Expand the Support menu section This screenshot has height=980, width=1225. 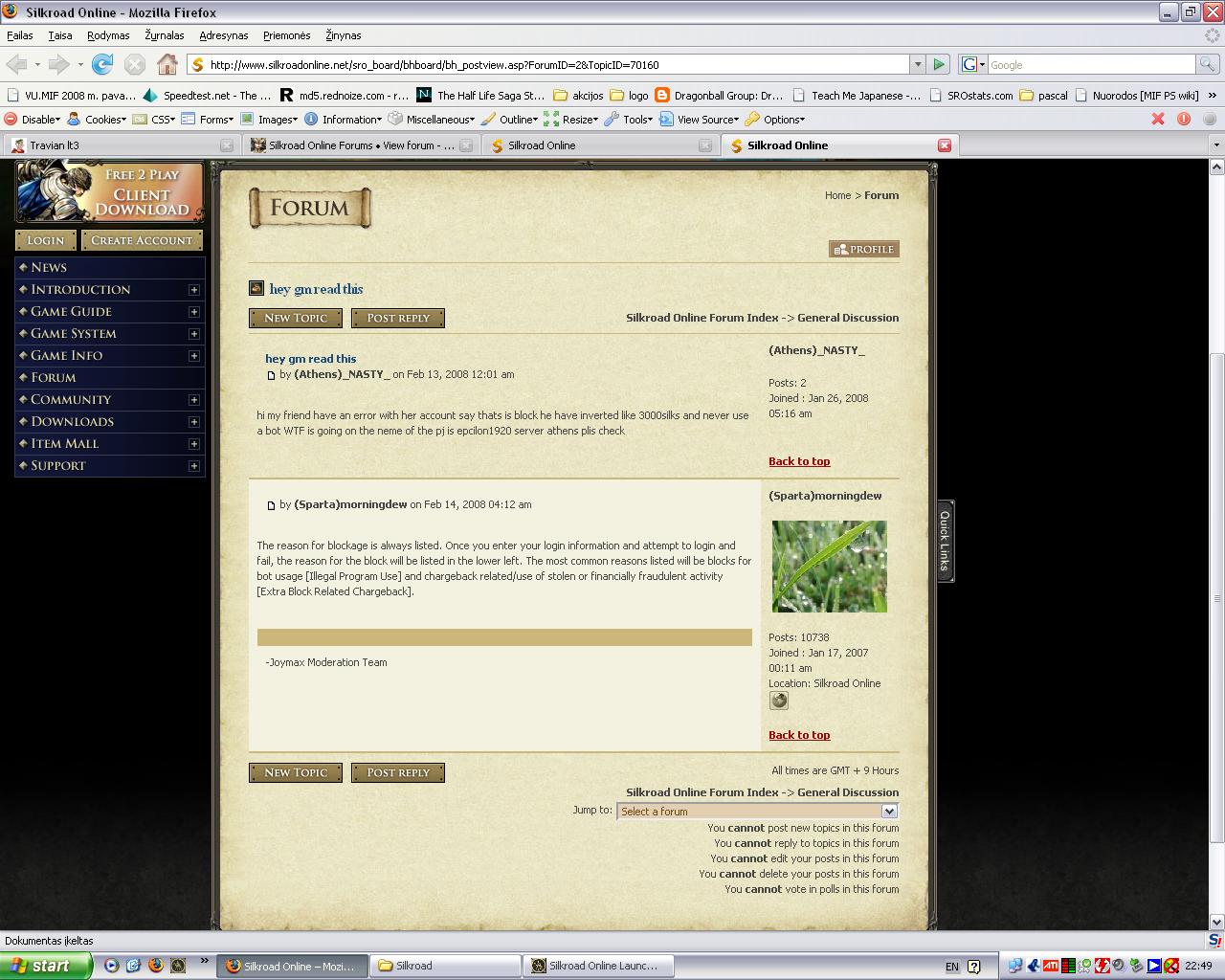tap(194, 466)
